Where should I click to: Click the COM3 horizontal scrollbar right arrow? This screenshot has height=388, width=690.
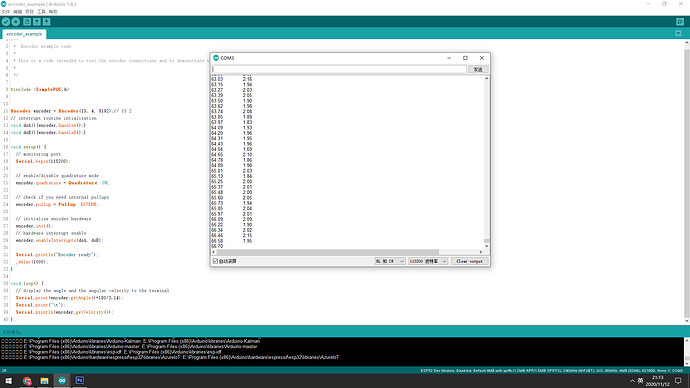pyautogui.click(x=481, y=252)
